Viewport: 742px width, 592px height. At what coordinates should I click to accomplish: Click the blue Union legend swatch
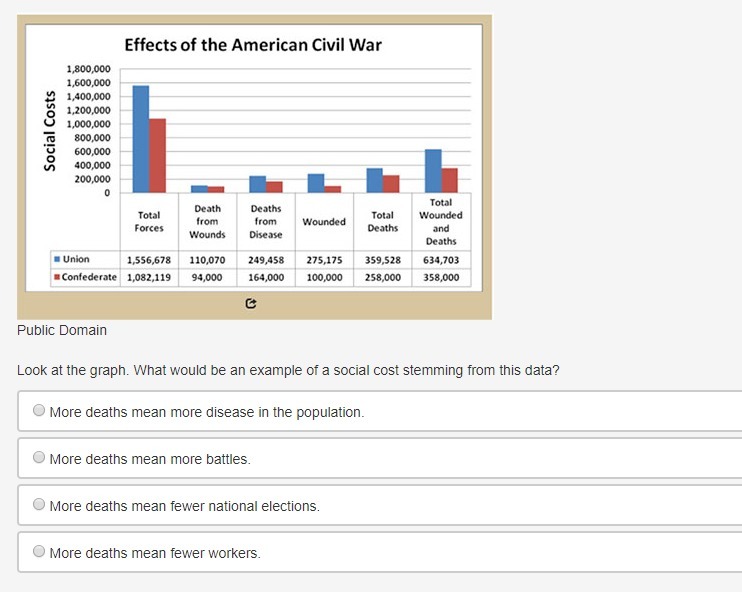(58, 259)
